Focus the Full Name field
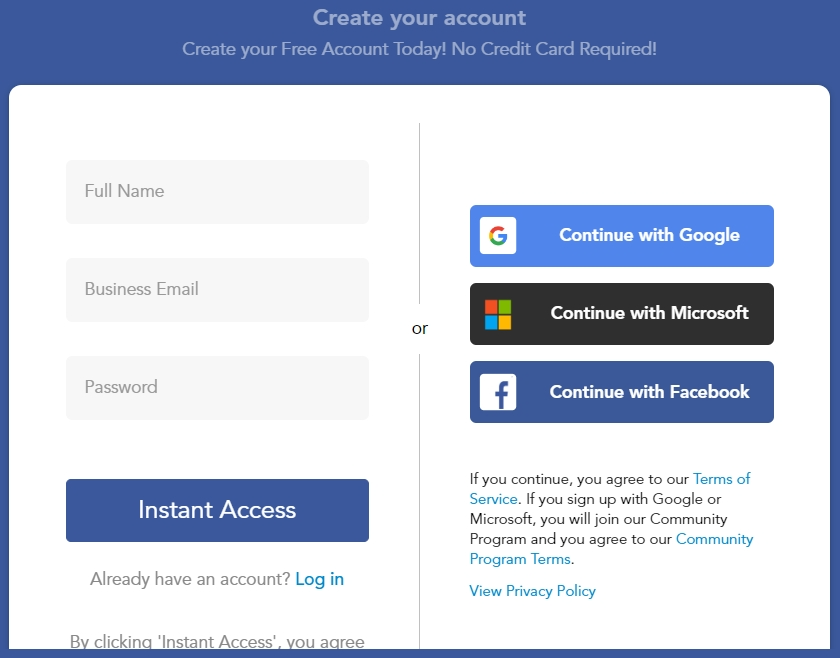The image size is (840, 658). click(217, 192)
